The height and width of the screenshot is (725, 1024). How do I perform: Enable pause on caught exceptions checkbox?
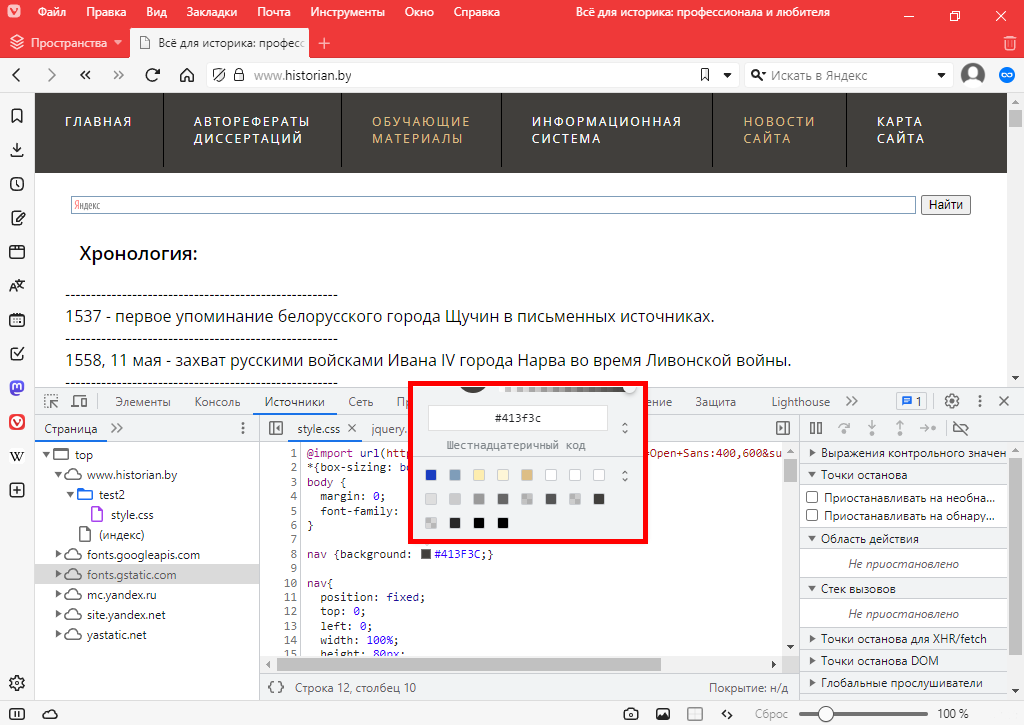813,516
